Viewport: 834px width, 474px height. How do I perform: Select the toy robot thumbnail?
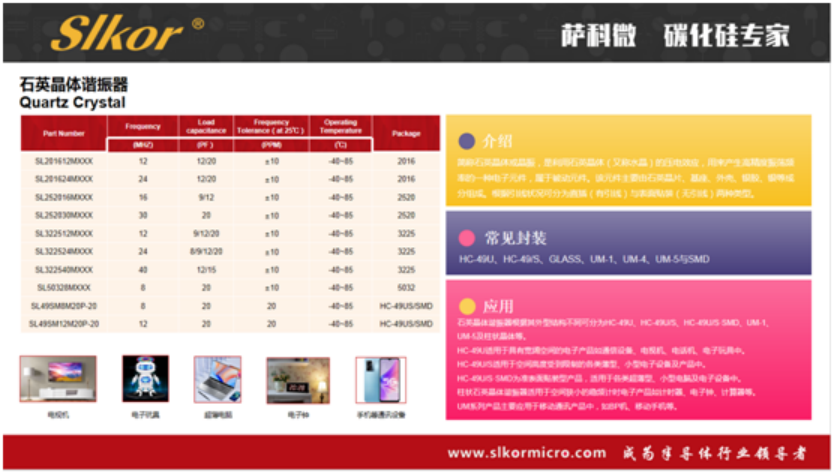click(145, 379)
